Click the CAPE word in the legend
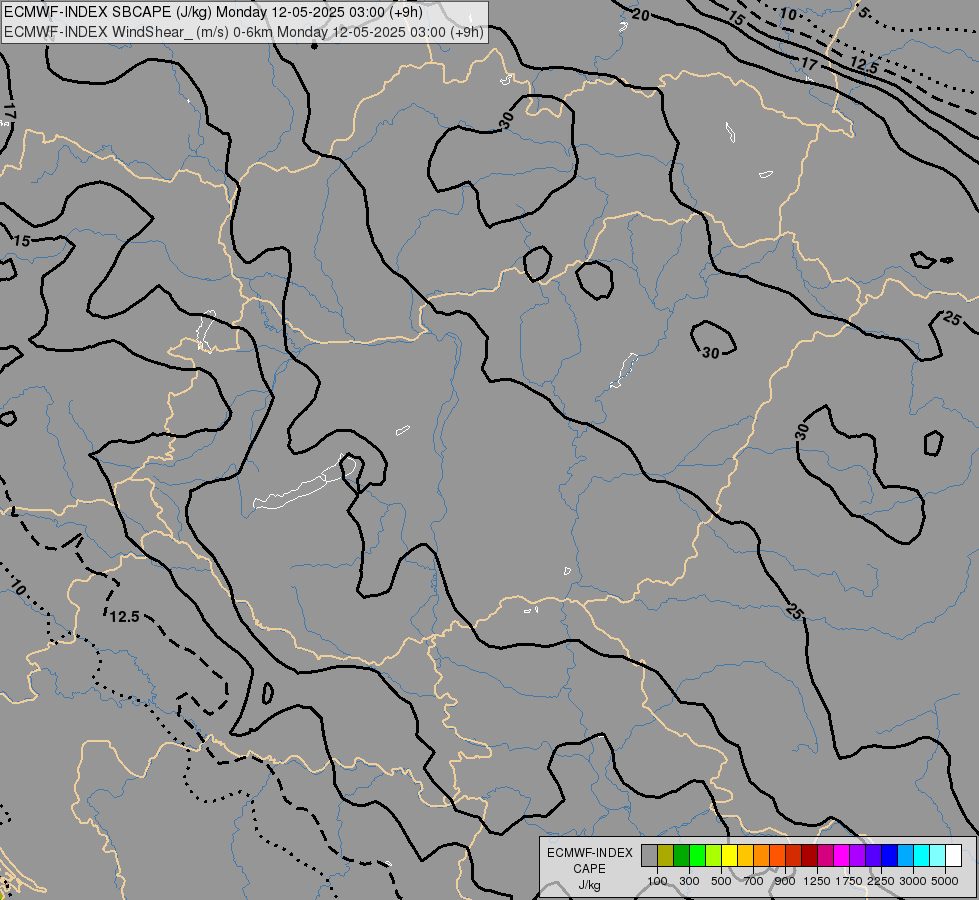Viewport: 979px width, 900px height. click(x=589, y=869)
